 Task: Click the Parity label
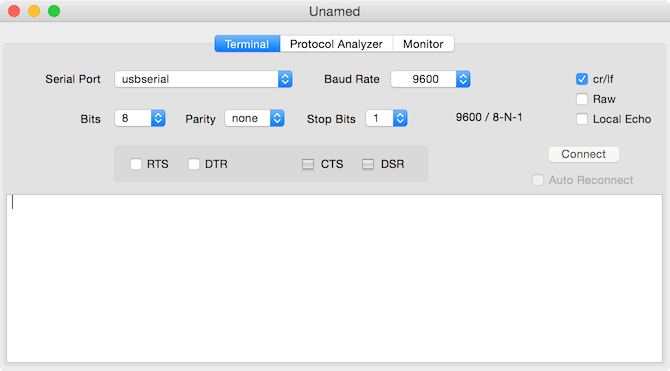pyautogui.click(x=200, y=119)
